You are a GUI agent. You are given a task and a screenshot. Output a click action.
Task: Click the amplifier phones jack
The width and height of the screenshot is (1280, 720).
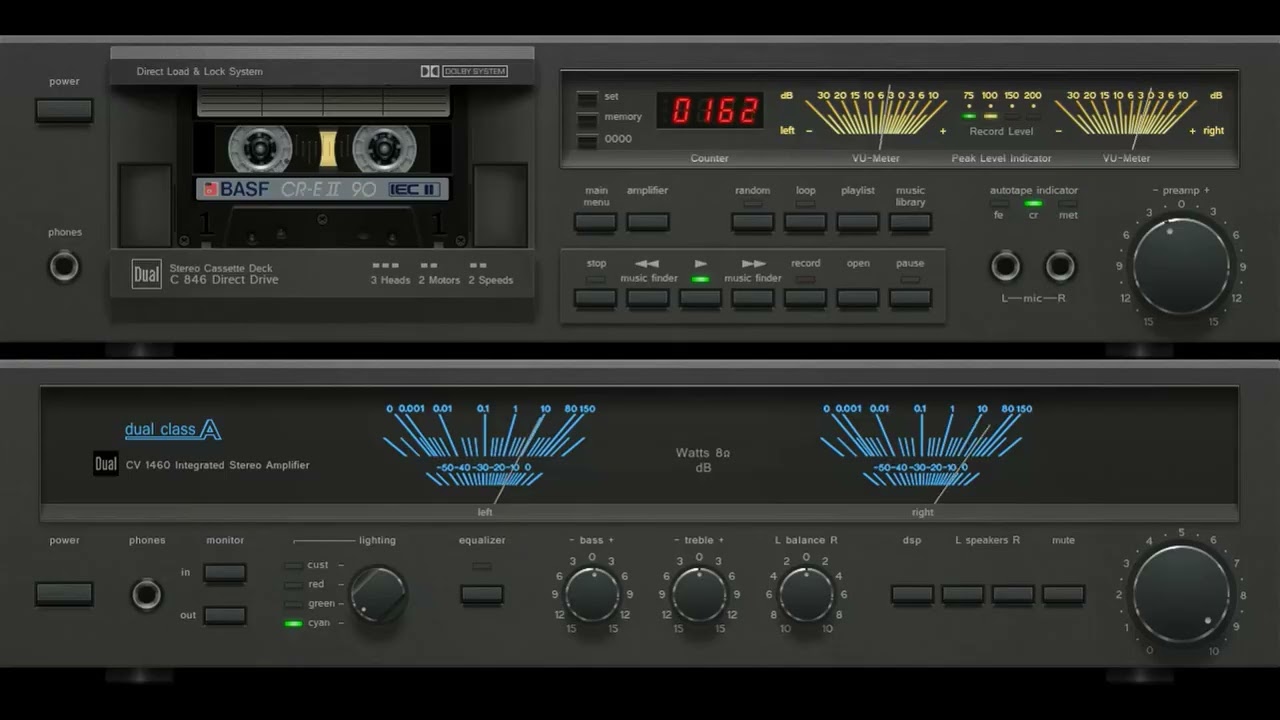(146, 595)
